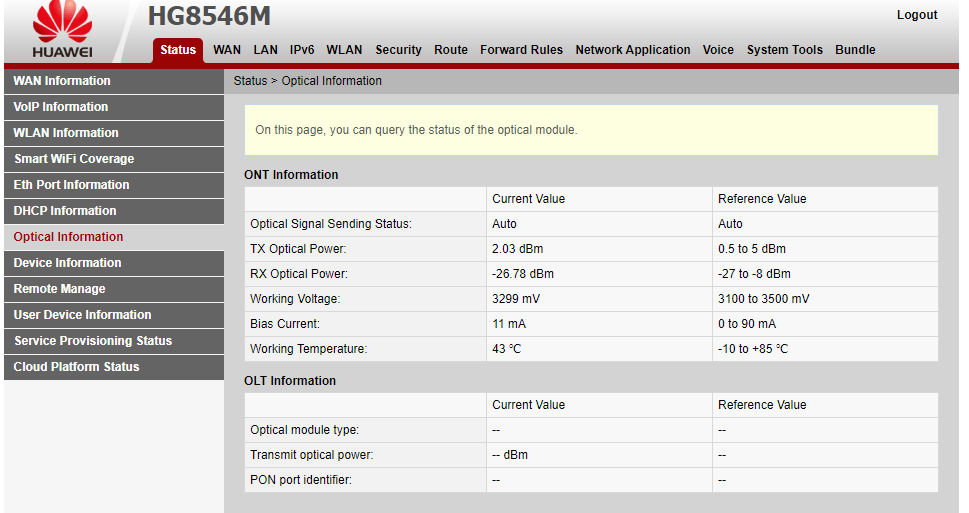
Task: Click the 'TX Optical Power:' label
Action: click(x=298, y=249)
